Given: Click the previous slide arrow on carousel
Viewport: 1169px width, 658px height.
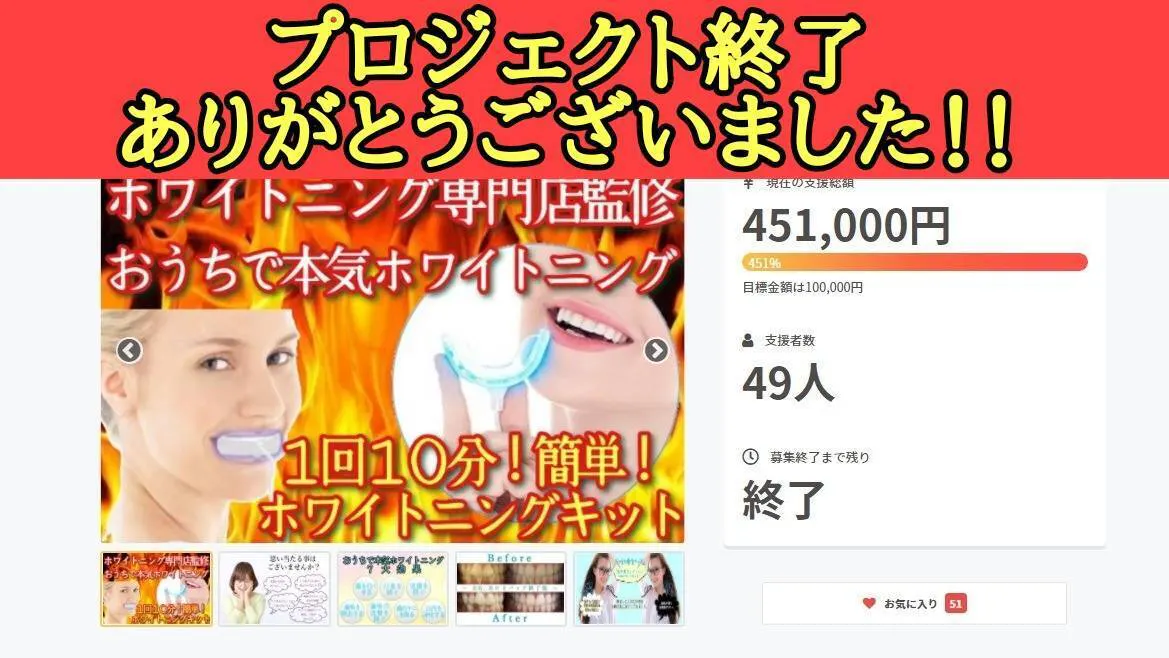Looking at the screenshot, I should click(129, 350).
